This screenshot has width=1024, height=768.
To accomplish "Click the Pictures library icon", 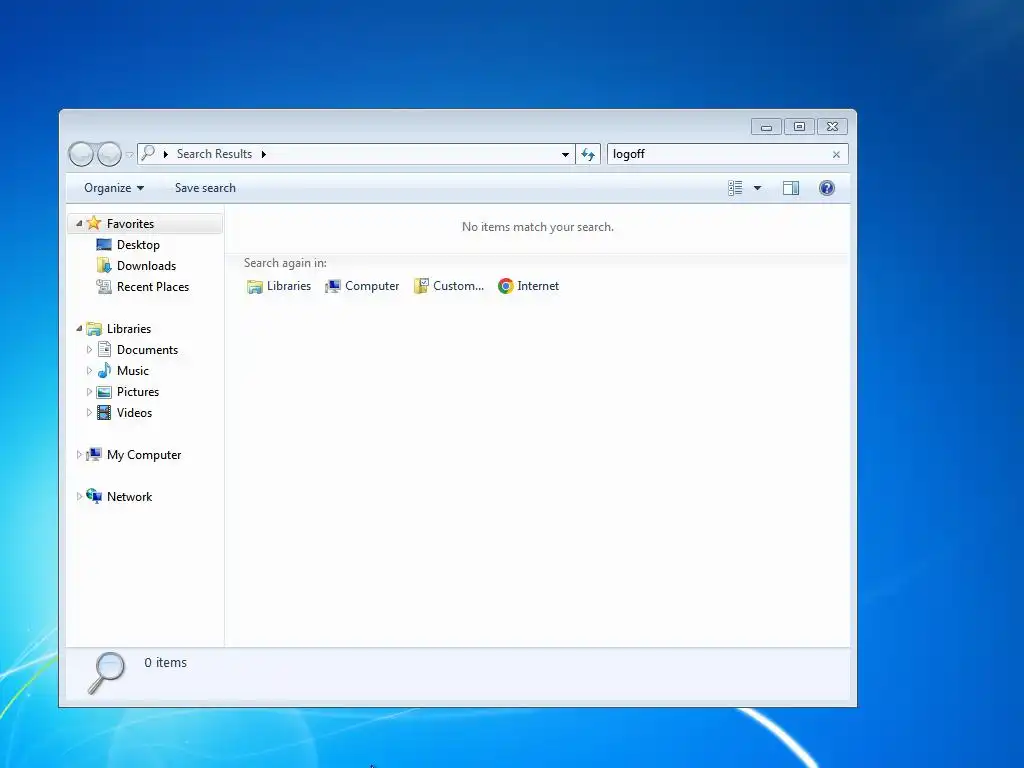I will tap(104, 392).
